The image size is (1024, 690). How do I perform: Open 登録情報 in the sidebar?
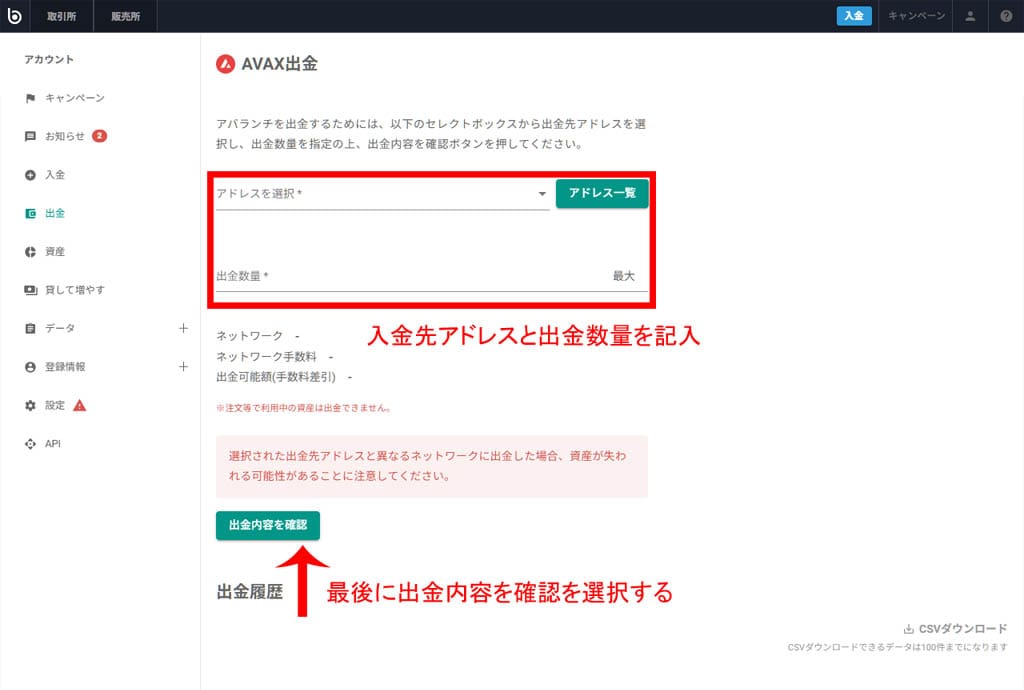(x=65, y=367)
